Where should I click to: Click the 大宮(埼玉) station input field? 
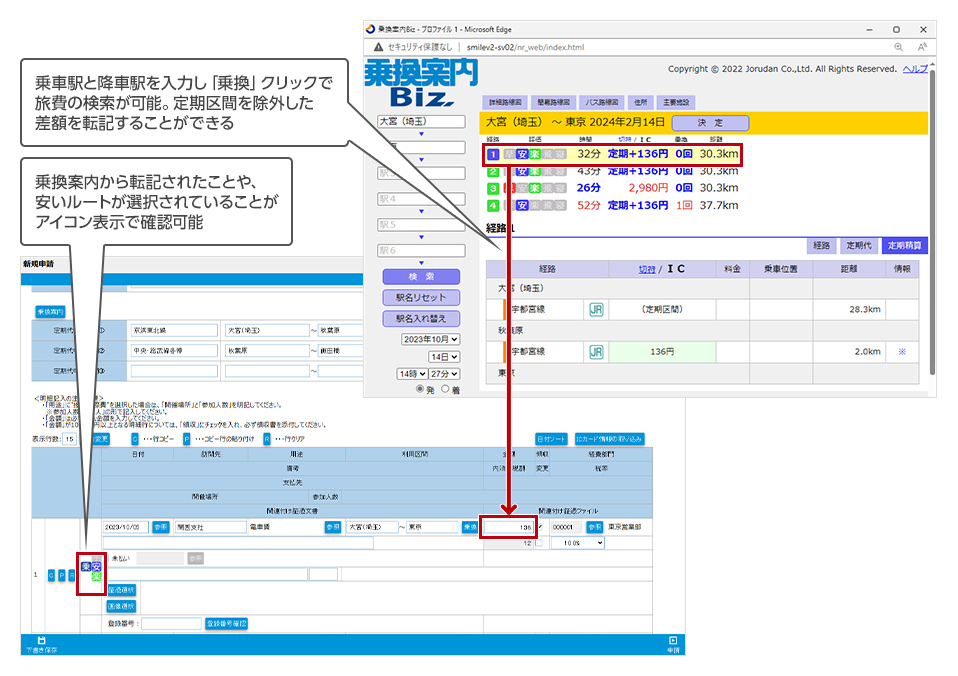(x=420, y=122)
